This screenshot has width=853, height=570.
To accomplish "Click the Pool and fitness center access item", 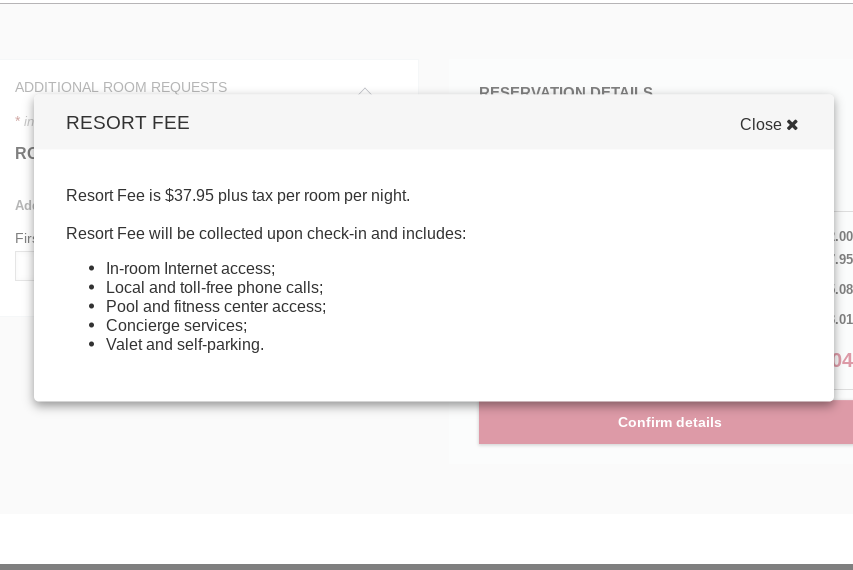I will click(x=216, y=306).
